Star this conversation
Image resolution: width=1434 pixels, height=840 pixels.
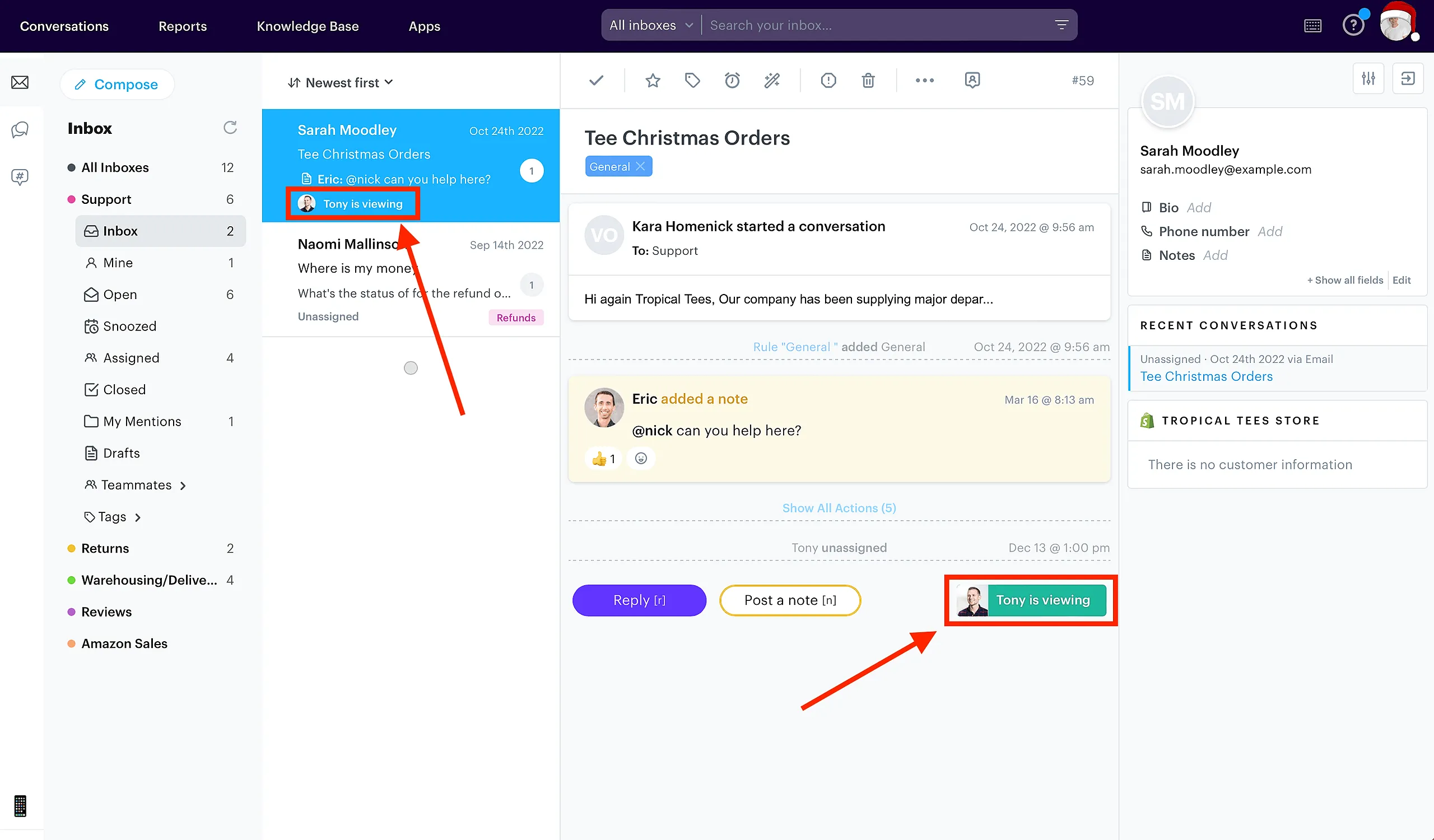coord(652,80)
